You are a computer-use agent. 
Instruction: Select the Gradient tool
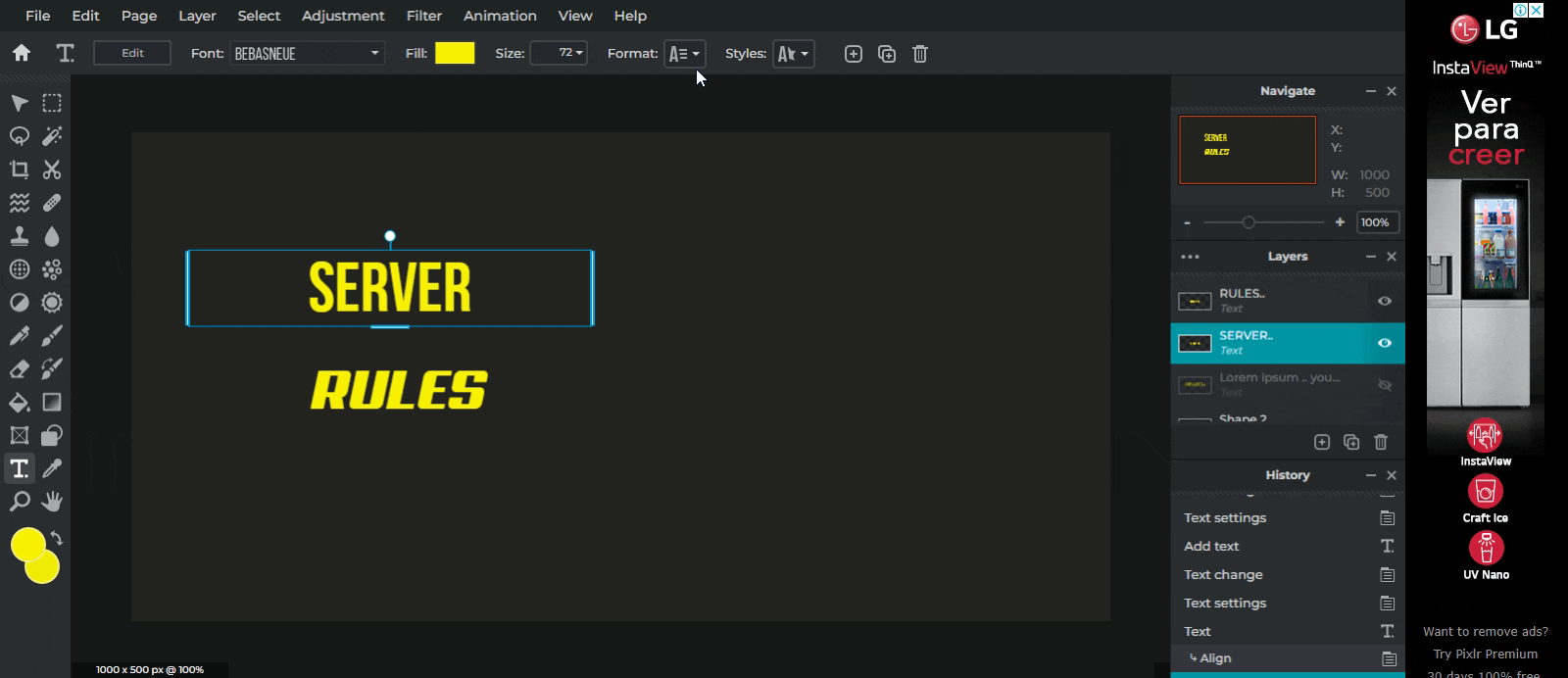coord(52,403)
